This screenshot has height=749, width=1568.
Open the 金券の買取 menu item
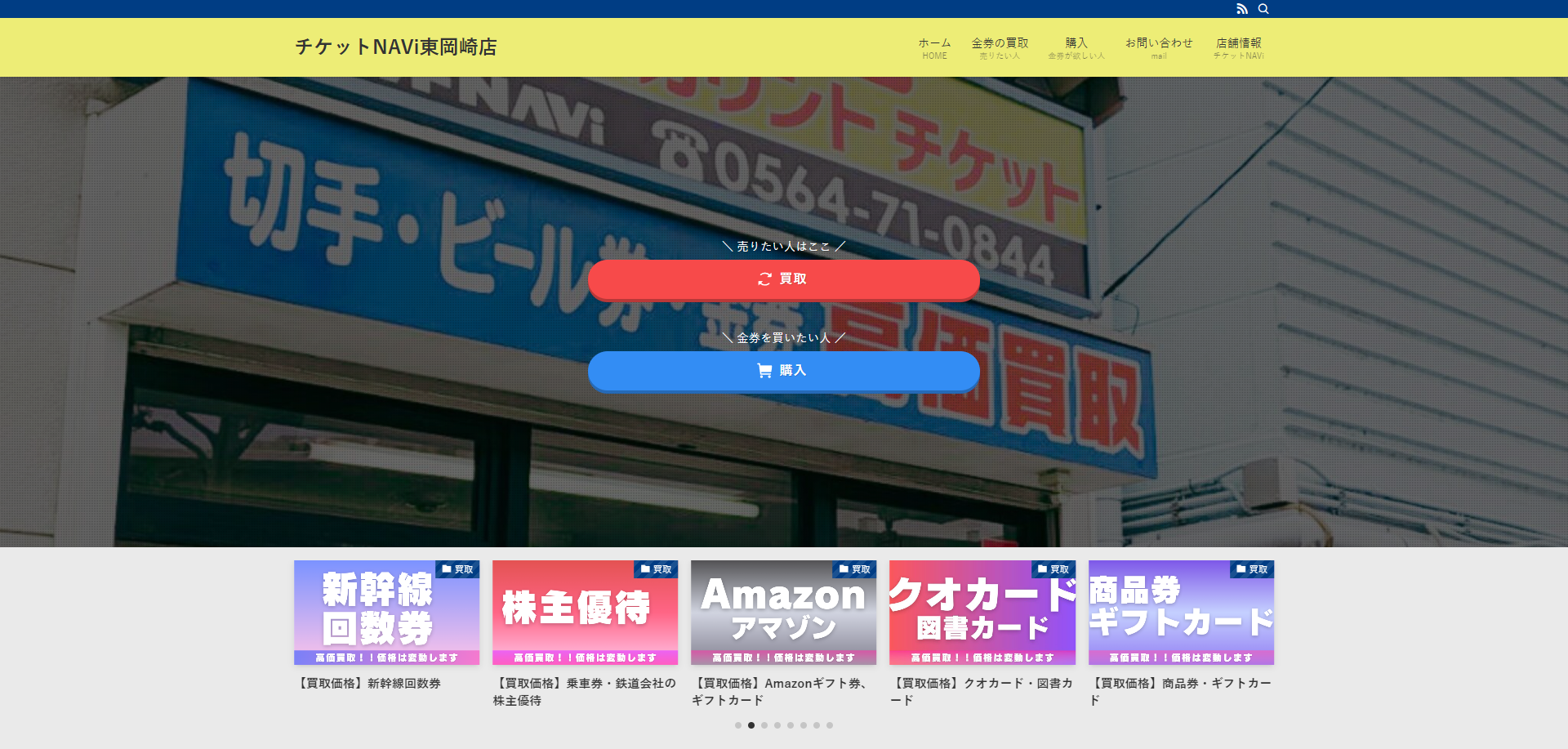[1000, 47]
